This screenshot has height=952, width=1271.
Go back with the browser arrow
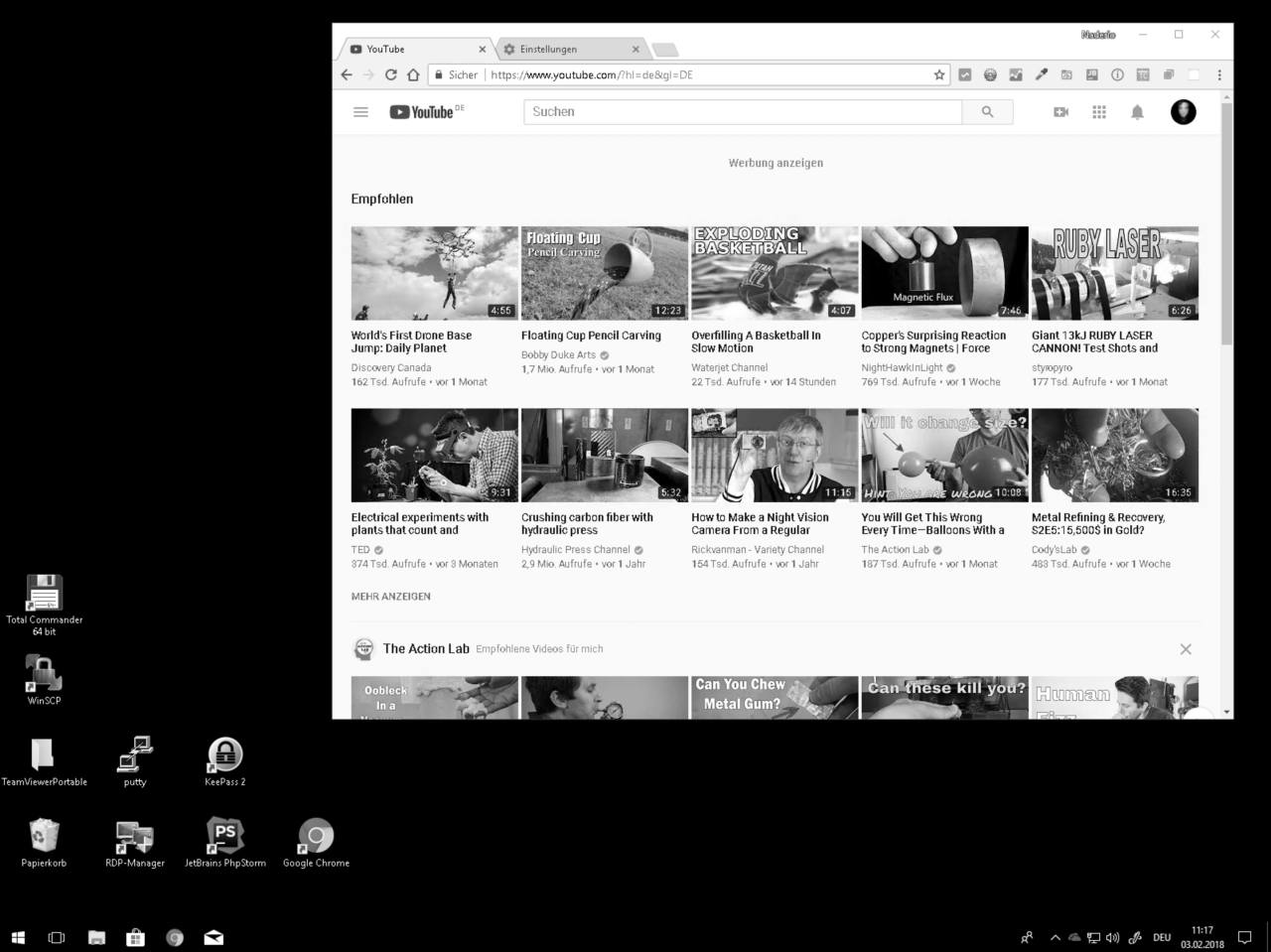[x=346, y=74]
